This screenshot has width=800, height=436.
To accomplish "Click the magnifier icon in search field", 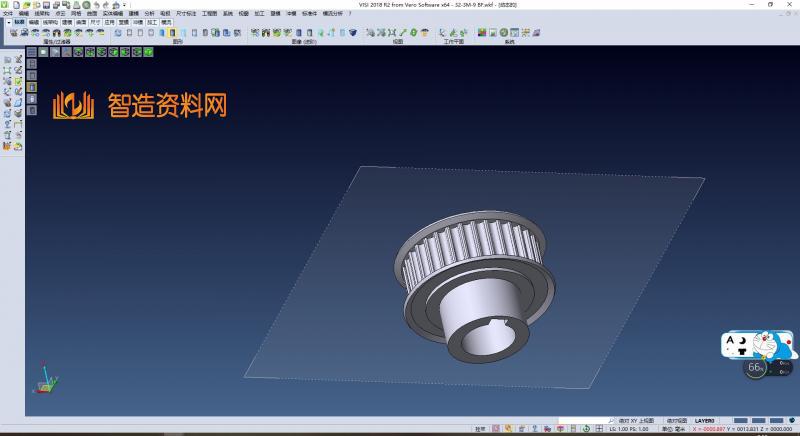I will 611,421.
